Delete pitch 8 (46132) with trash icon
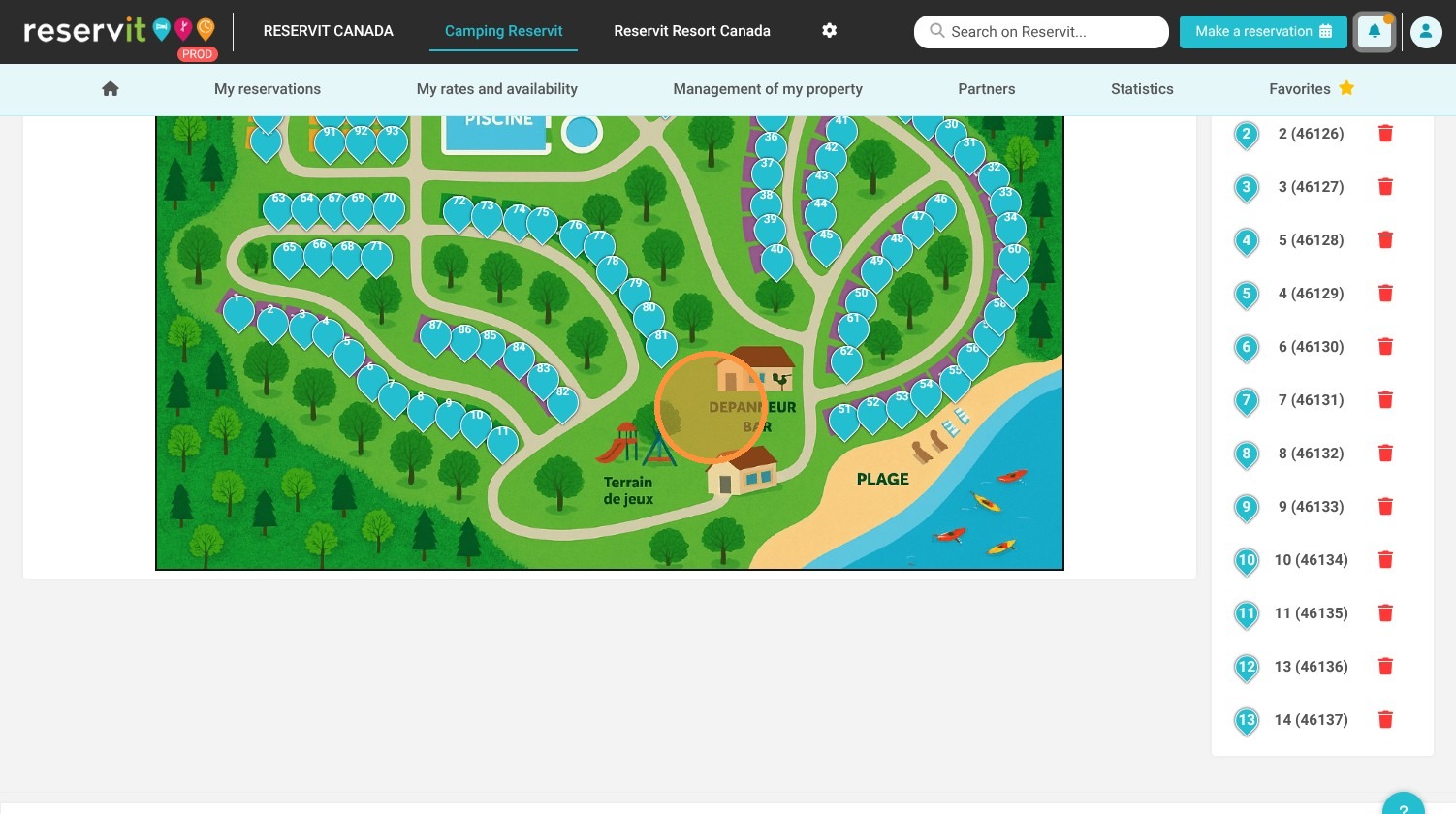The image size is (1456, 814). pos(1385,454)
